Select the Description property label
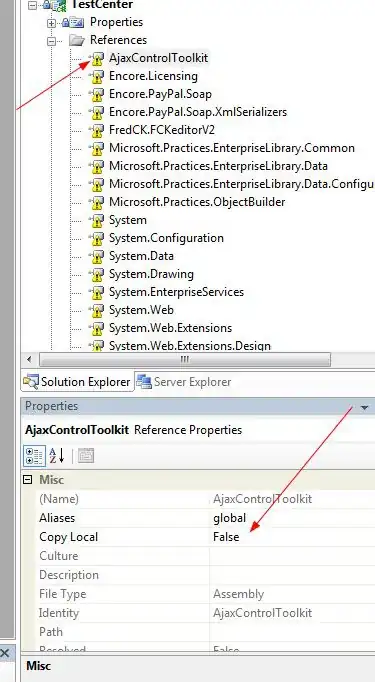 69,575
